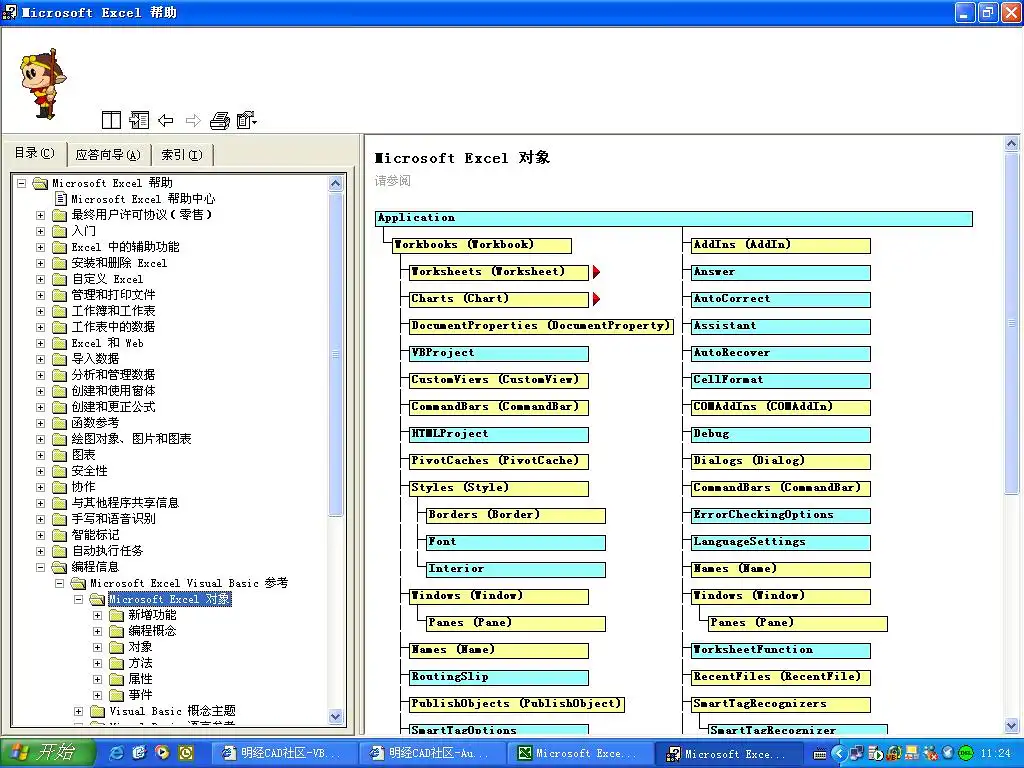Expand the 新增功能 node

(x=97, y=615)
